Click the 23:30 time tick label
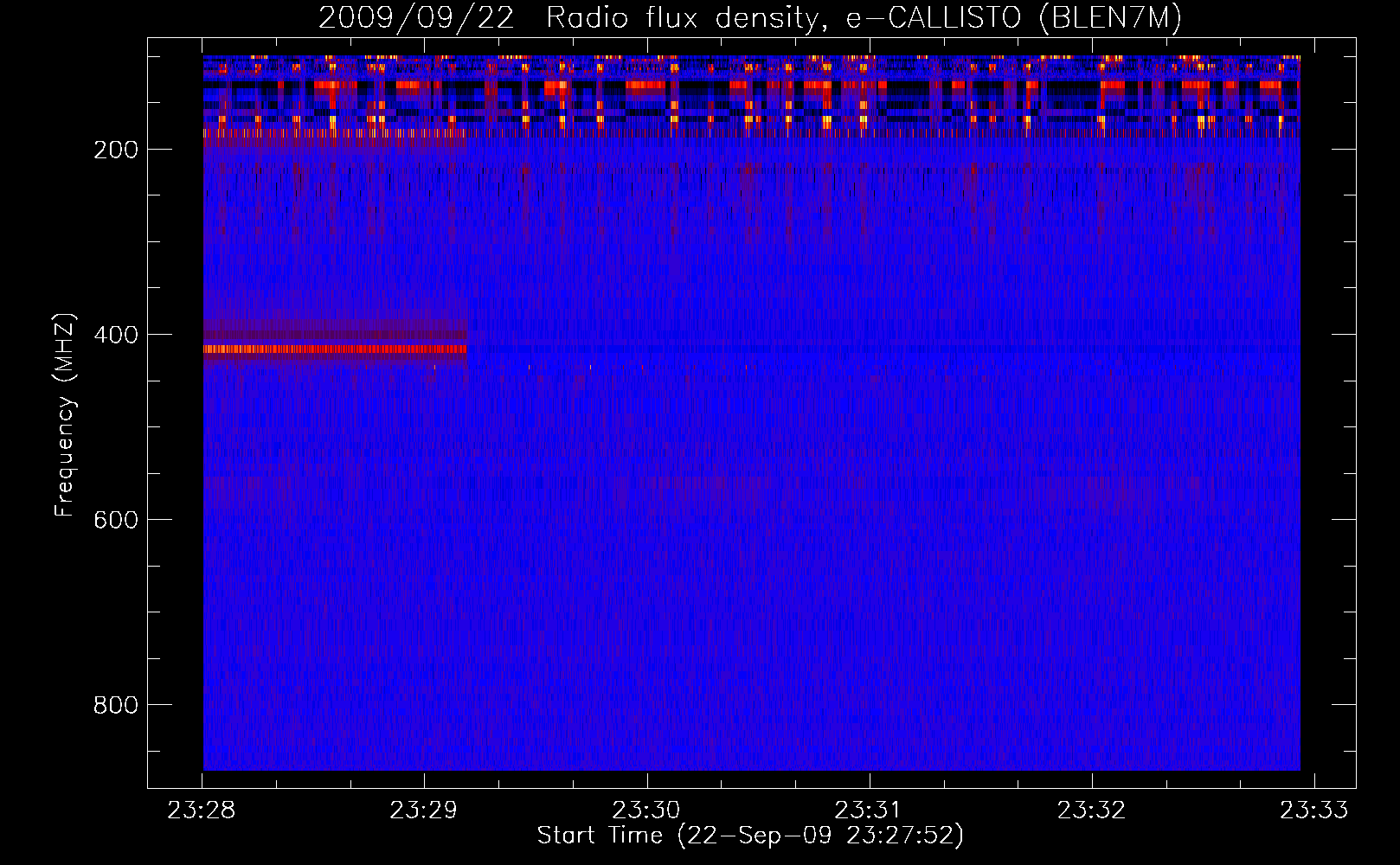The image size is (1400, 865). [647, 810]
